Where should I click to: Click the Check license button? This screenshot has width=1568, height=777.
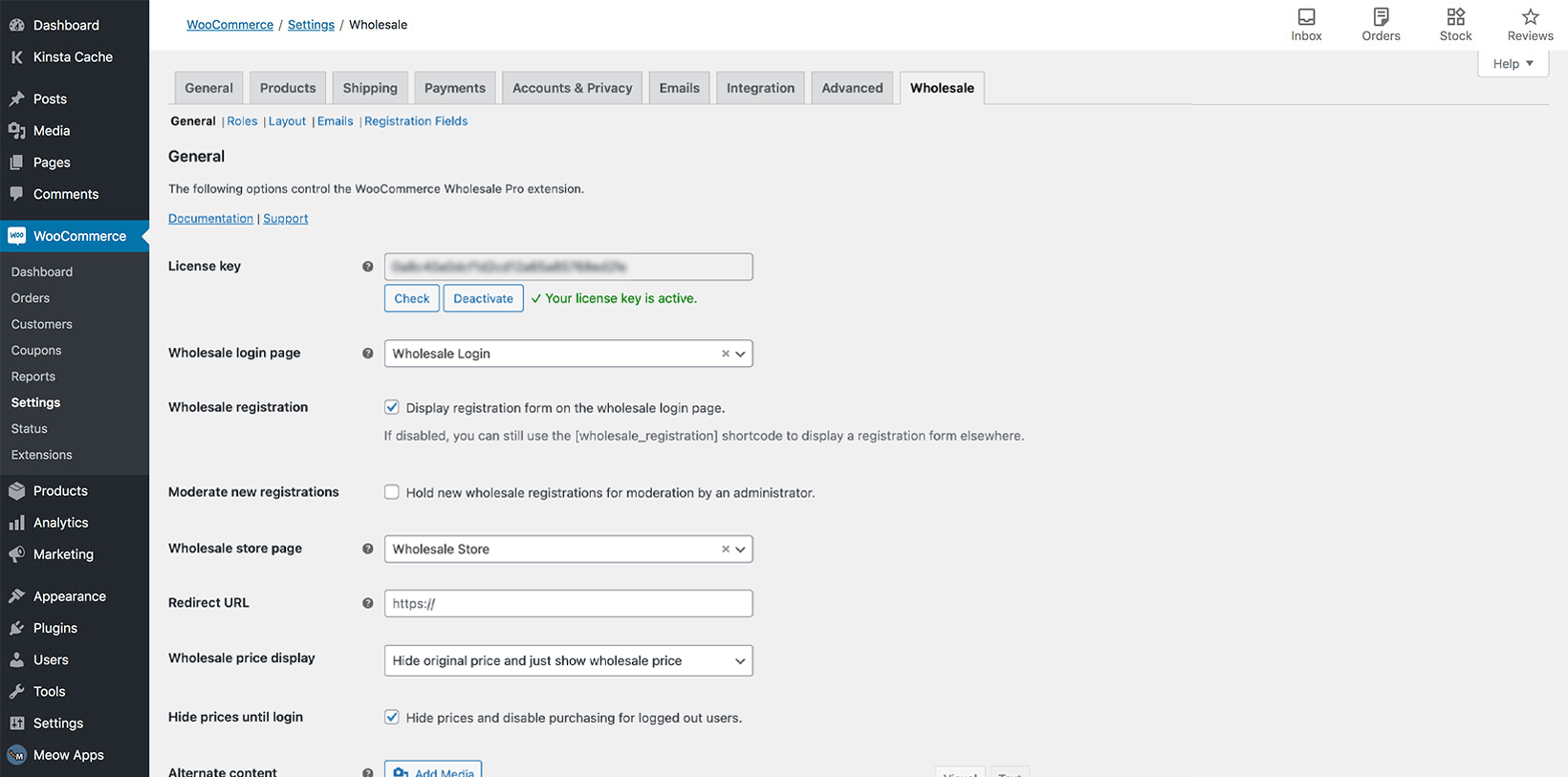pos(412,298)
